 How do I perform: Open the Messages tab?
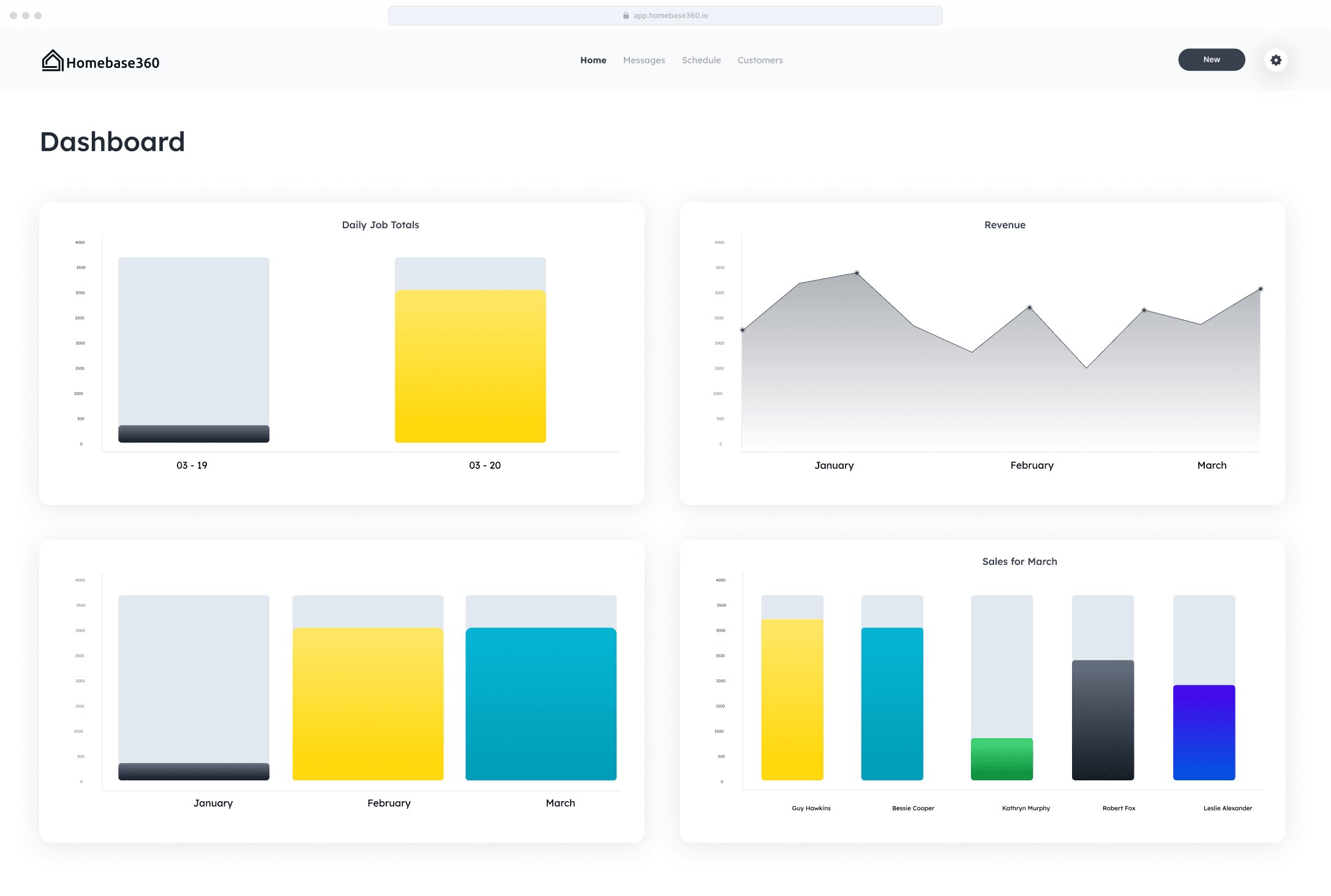643,60
